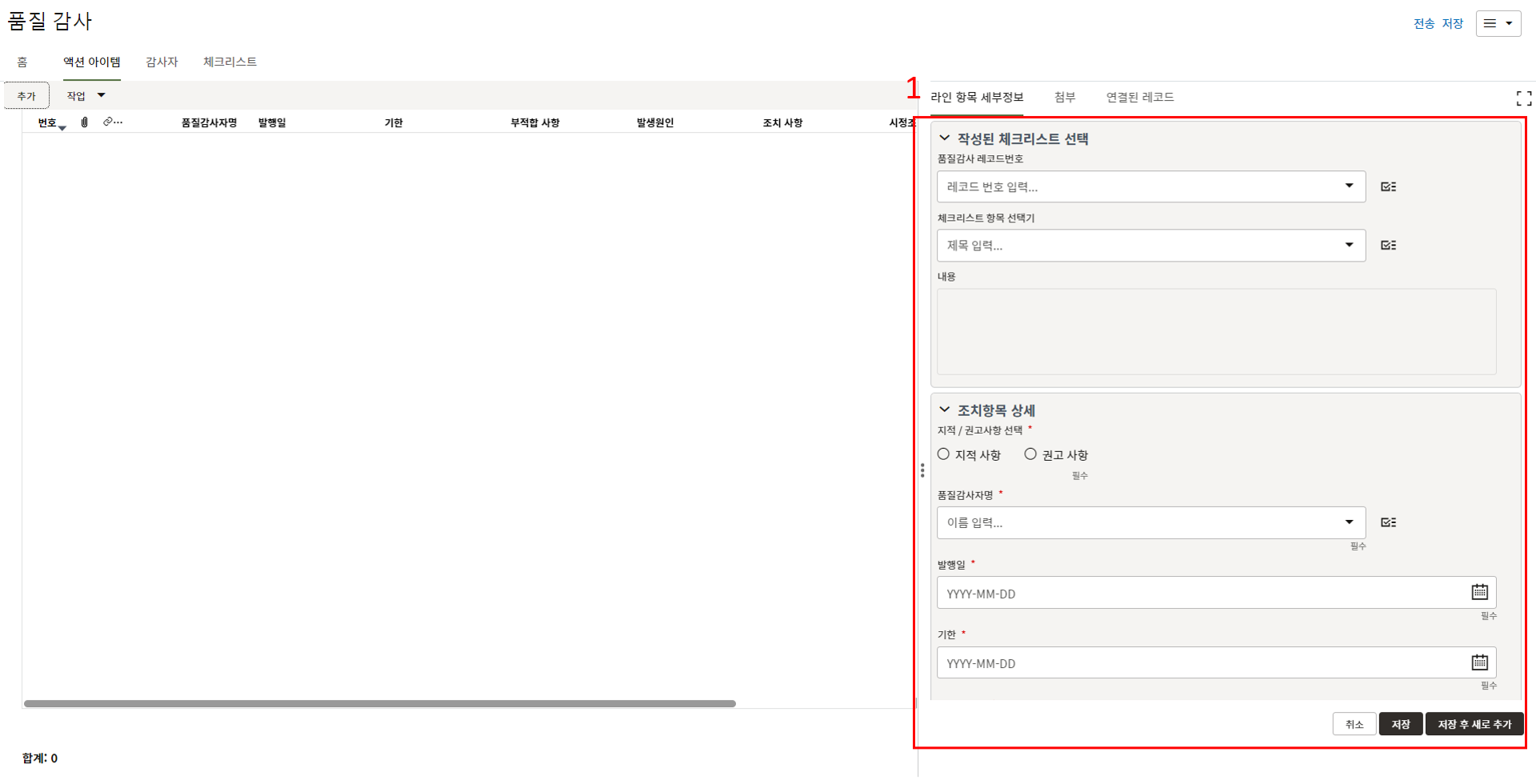Click the 내용 text area
The width and height of the screenshot is (1536, 784).
1216,331
